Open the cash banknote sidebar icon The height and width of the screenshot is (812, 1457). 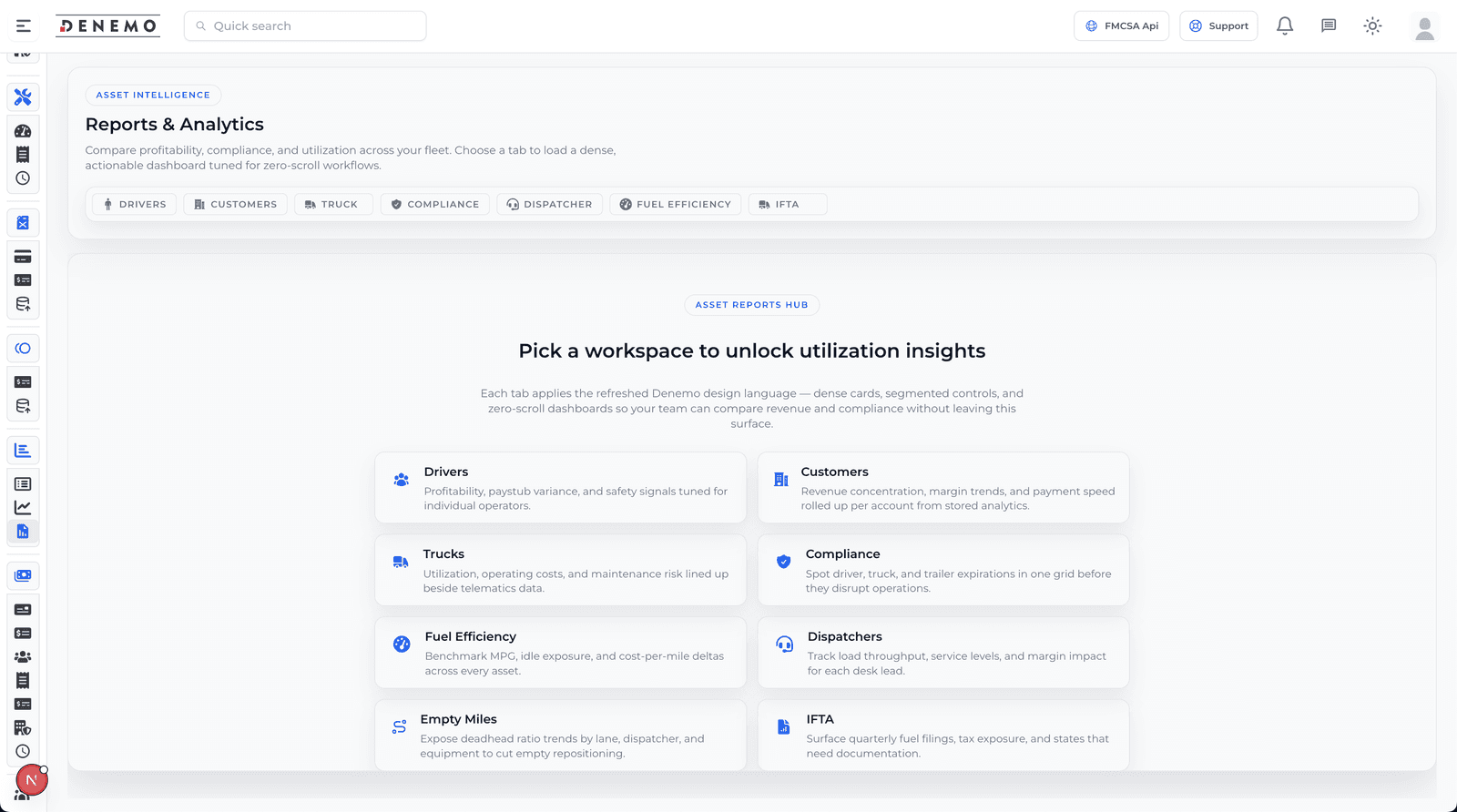[x=23, y=576]
